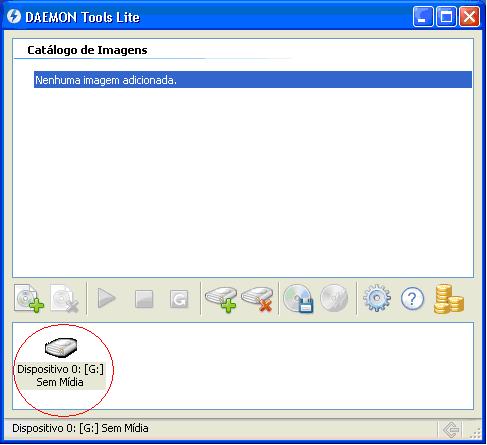Select the Dispositivo 0: [G:] virtual drive
The height and width of the screenshot is (445, 487).
click(x=60, y=363)
